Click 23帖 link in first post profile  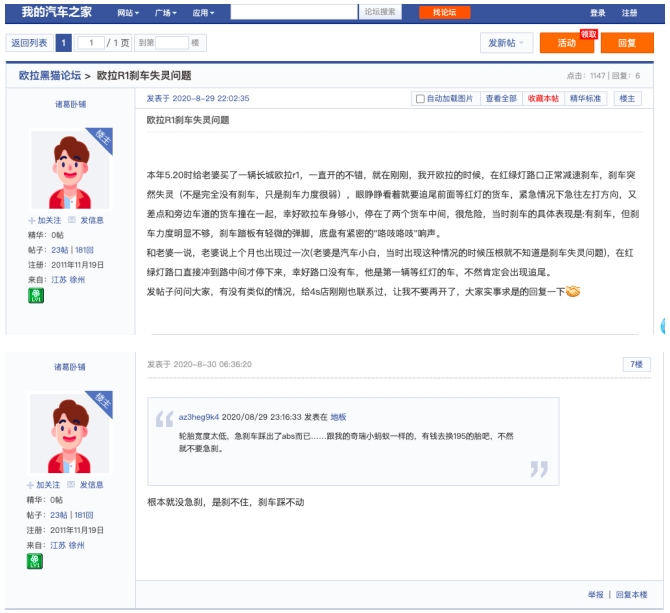(60, 250)
